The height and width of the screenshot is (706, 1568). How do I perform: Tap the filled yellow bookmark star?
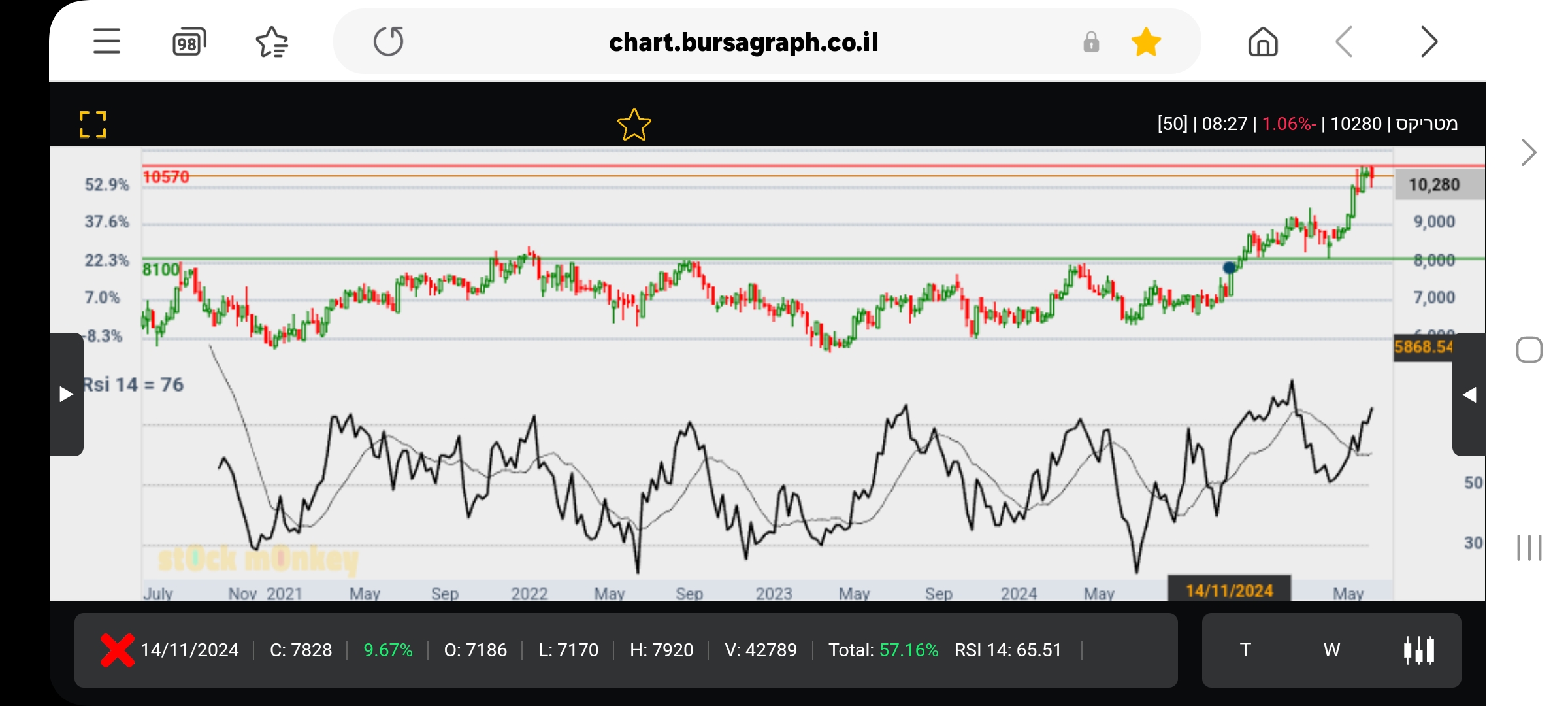(x=1146, y=42)
